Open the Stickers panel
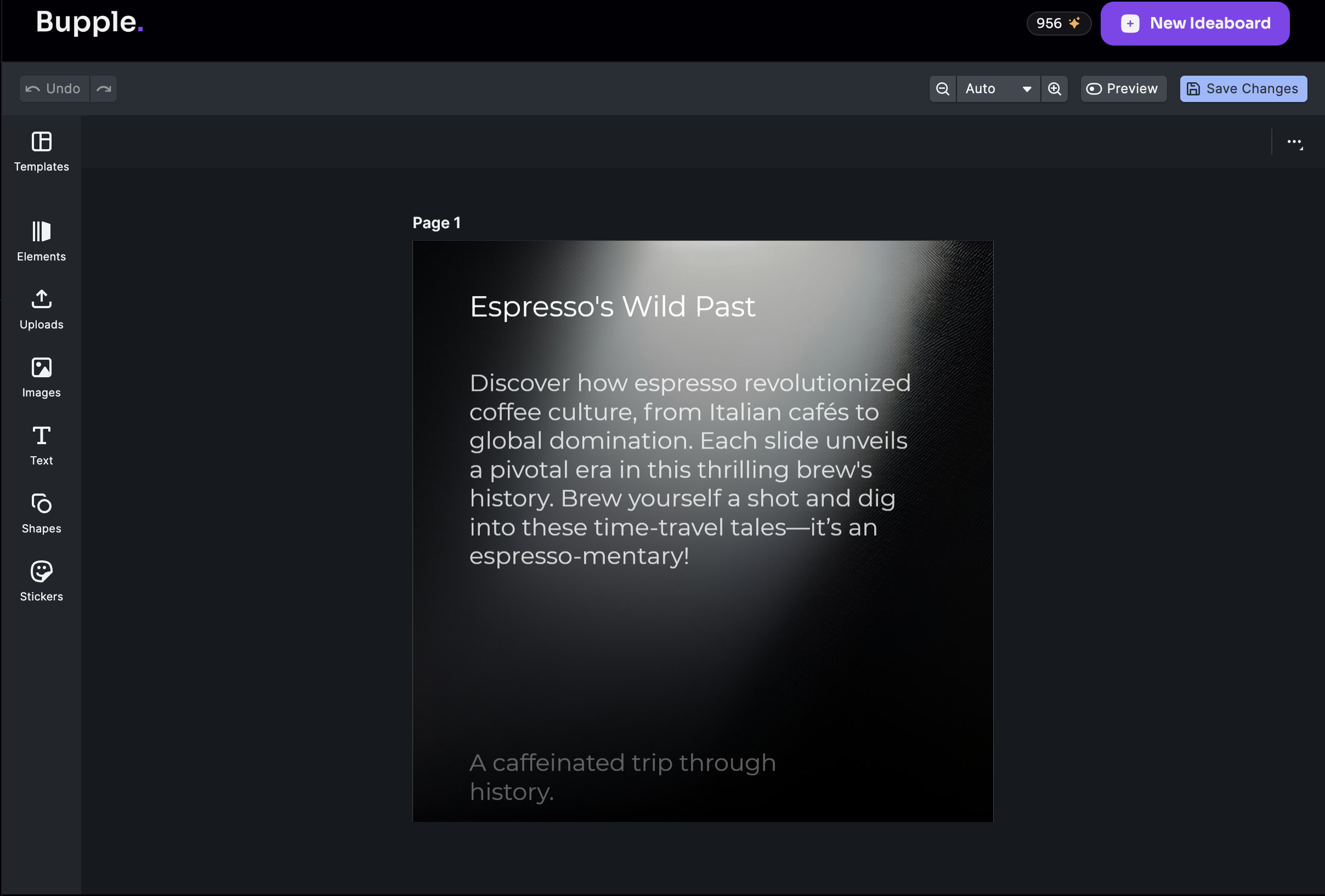Image resolution: width=1325 pixels, height=896 pixels. pos(41,581)
